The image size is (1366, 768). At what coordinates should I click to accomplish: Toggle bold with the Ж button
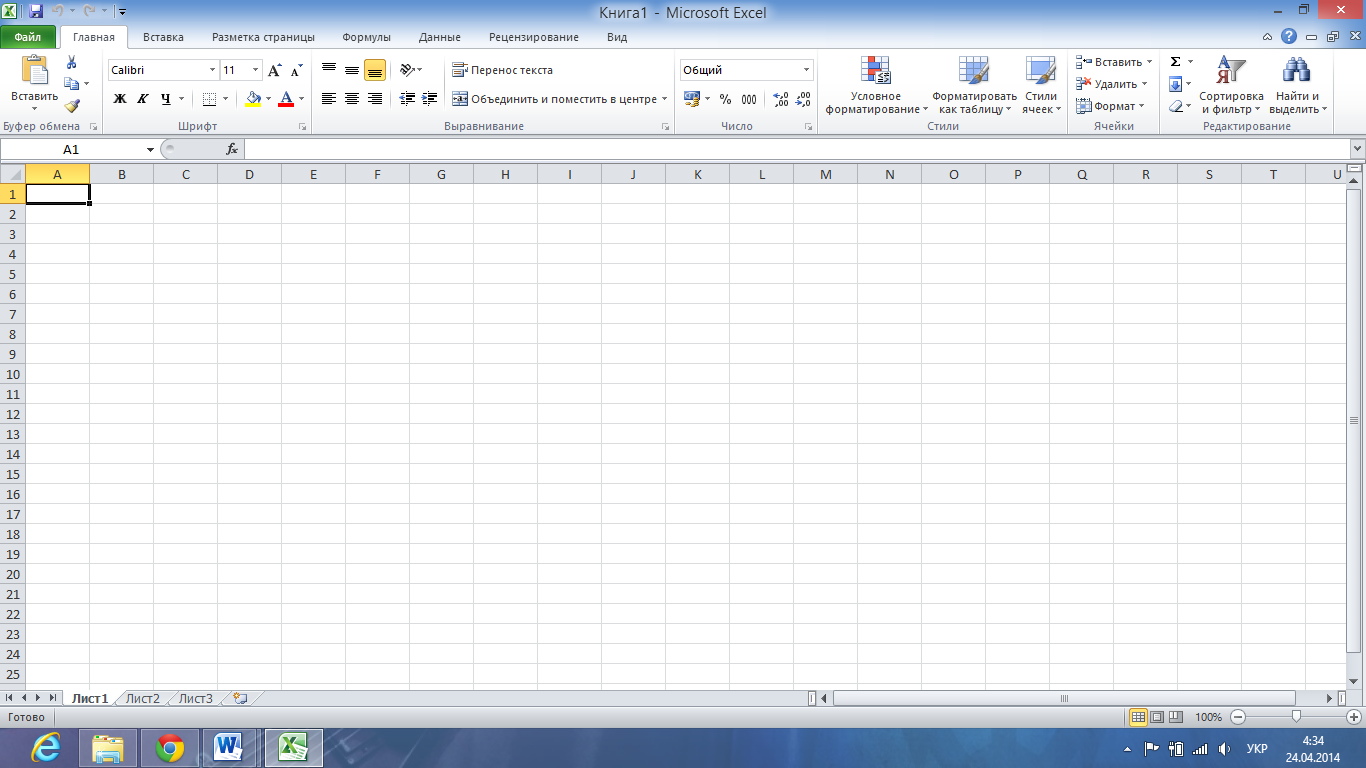tap(120, 99)
